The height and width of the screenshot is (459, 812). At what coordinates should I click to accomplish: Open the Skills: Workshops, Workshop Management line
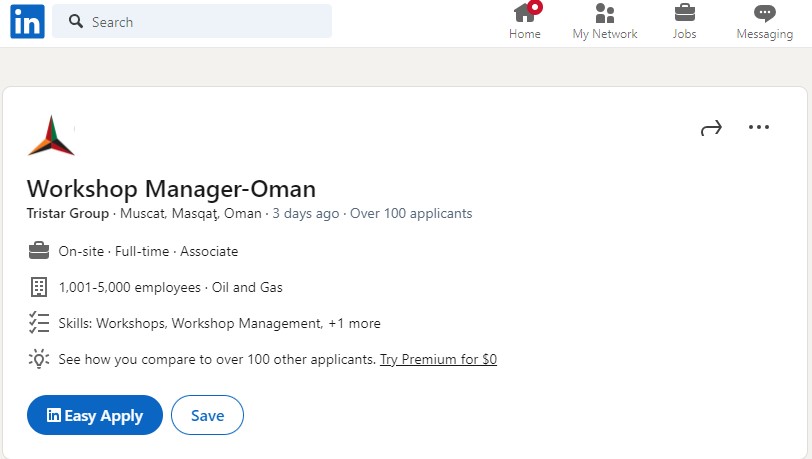coord(220,323)
